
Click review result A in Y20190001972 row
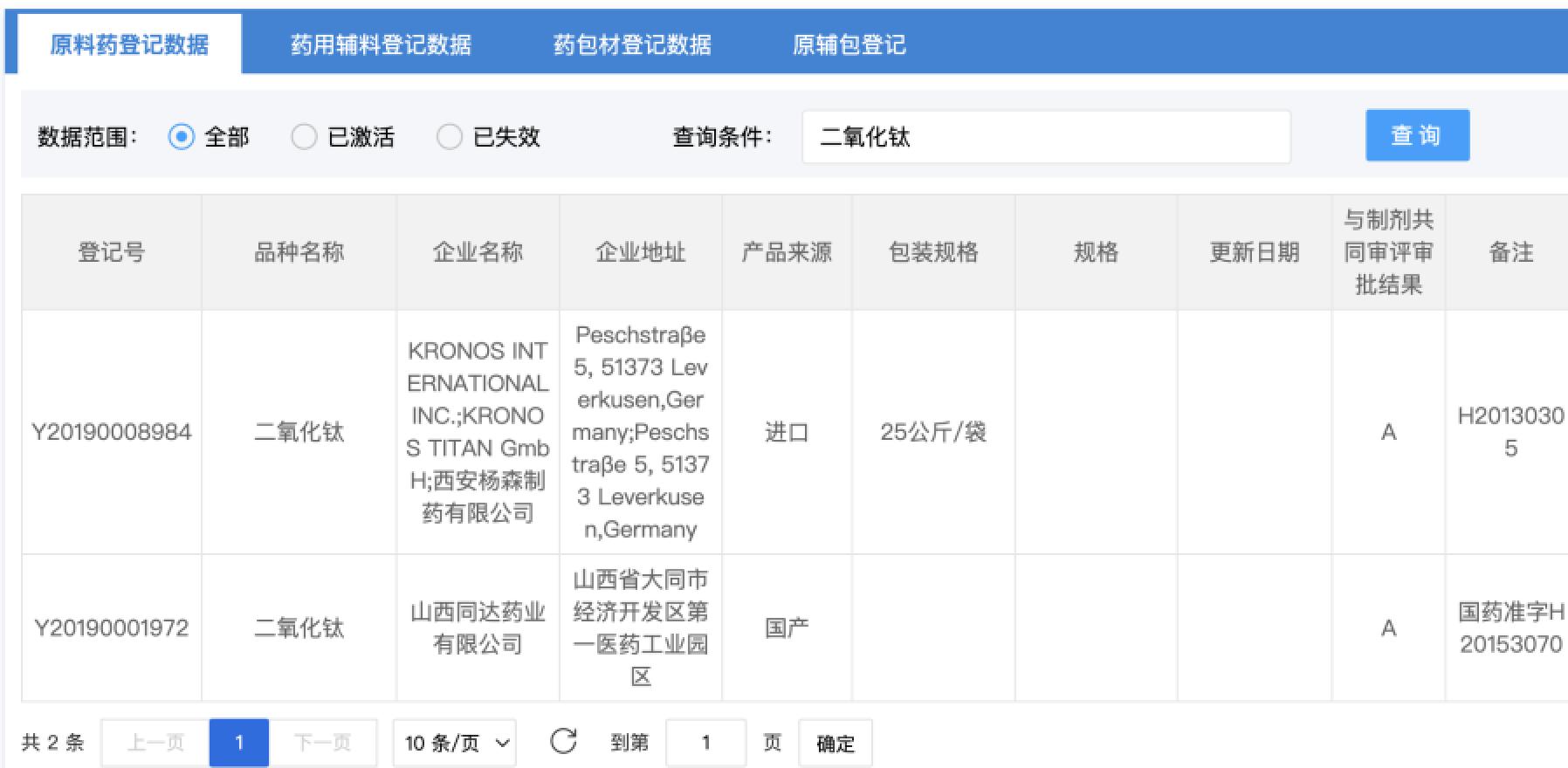[1388, 627]
